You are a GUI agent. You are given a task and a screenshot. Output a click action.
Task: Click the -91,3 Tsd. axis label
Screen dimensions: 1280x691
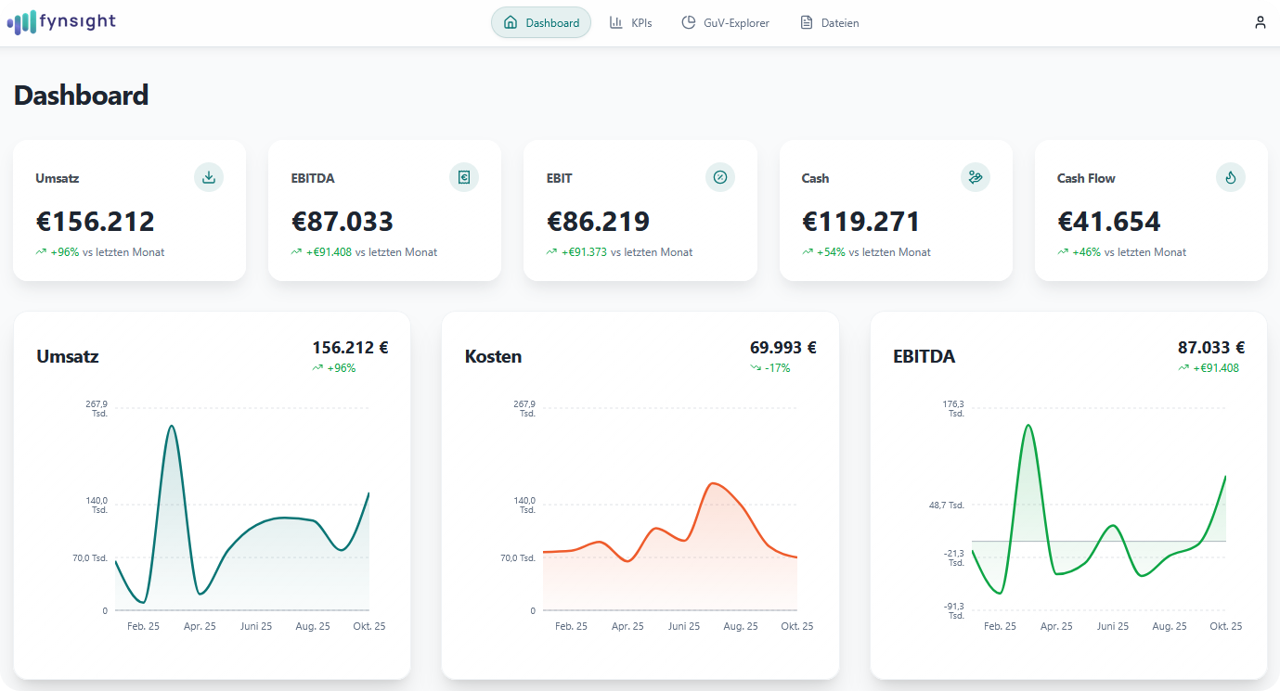coord(954,611)
